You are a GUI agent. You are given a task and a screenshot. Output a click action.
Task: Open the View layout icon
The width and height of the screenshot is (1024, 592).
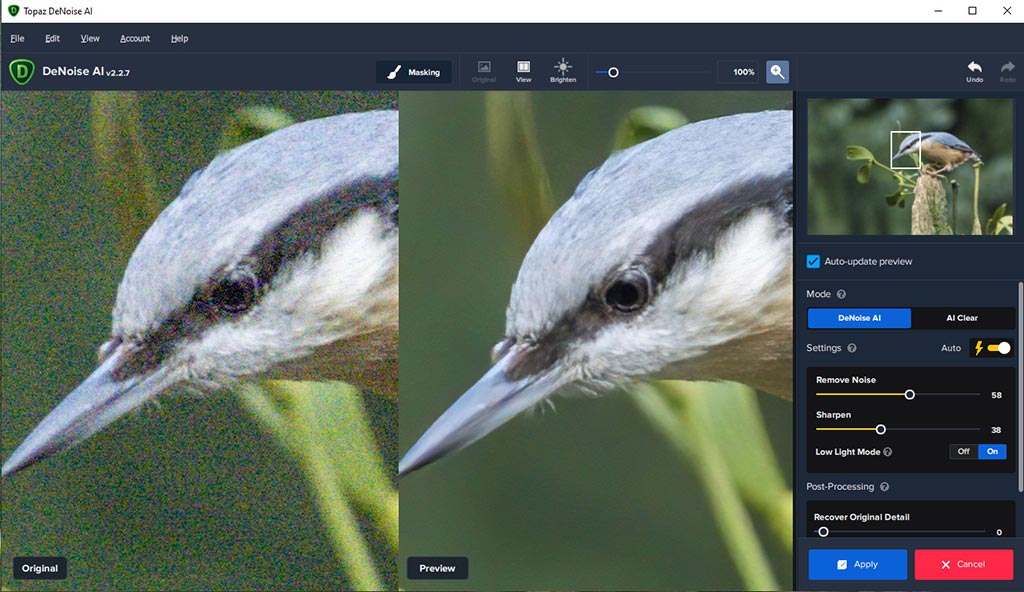tap(523, 71)
